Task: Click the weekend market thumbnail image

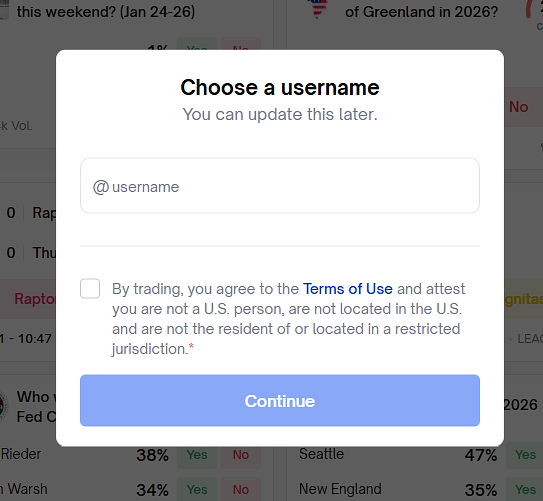Action: (4, 10)
